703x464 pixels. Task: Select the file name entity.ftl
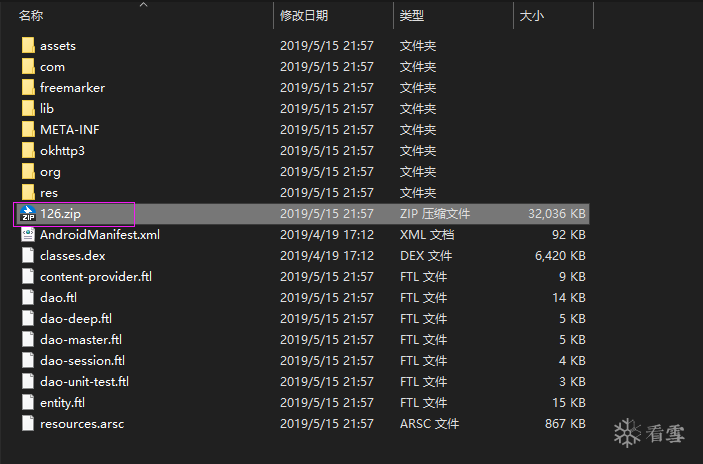click(x=62, y=403)
